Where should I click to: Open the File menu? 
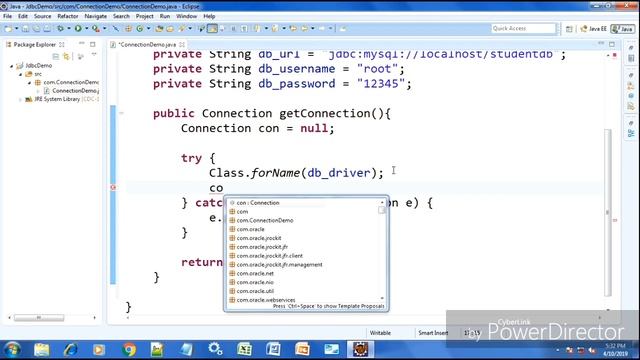[7, 16]
